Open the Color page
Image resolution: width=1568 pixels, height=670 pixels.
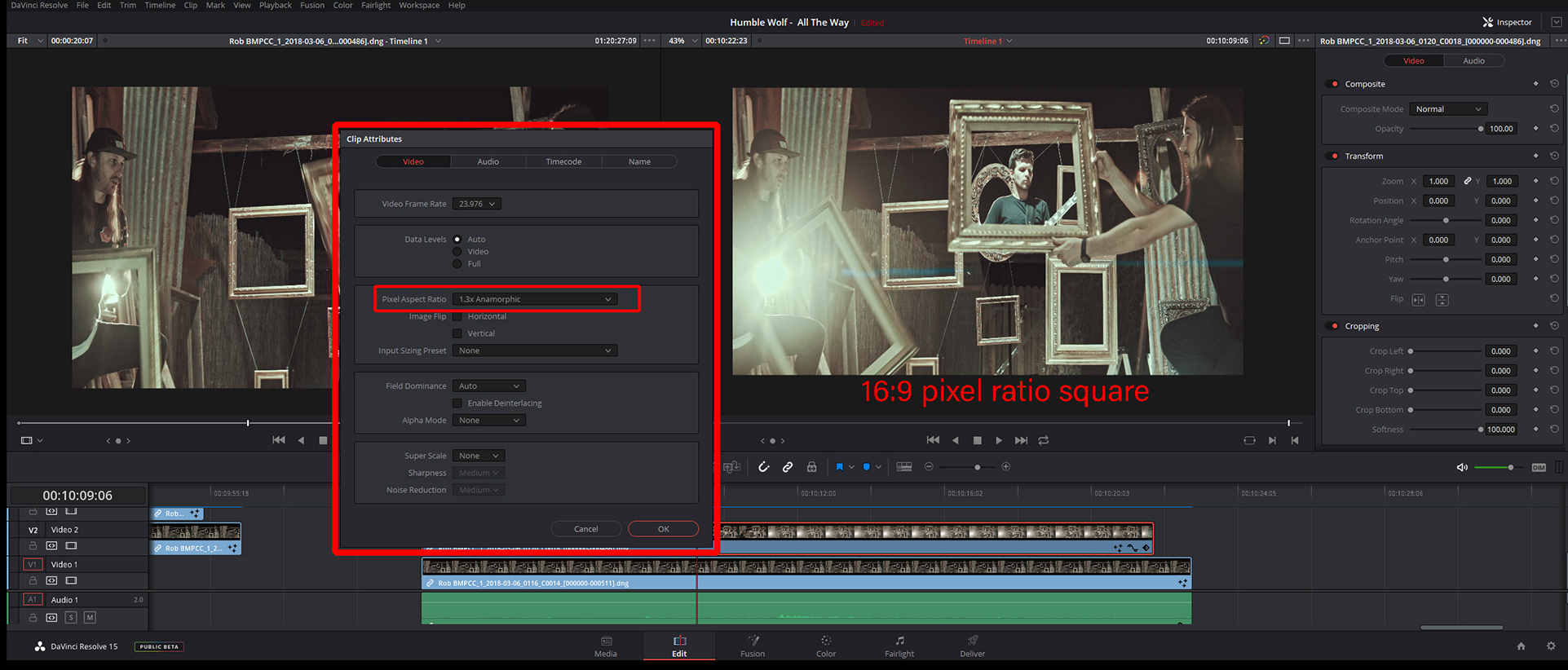click(x=826, y=646)
